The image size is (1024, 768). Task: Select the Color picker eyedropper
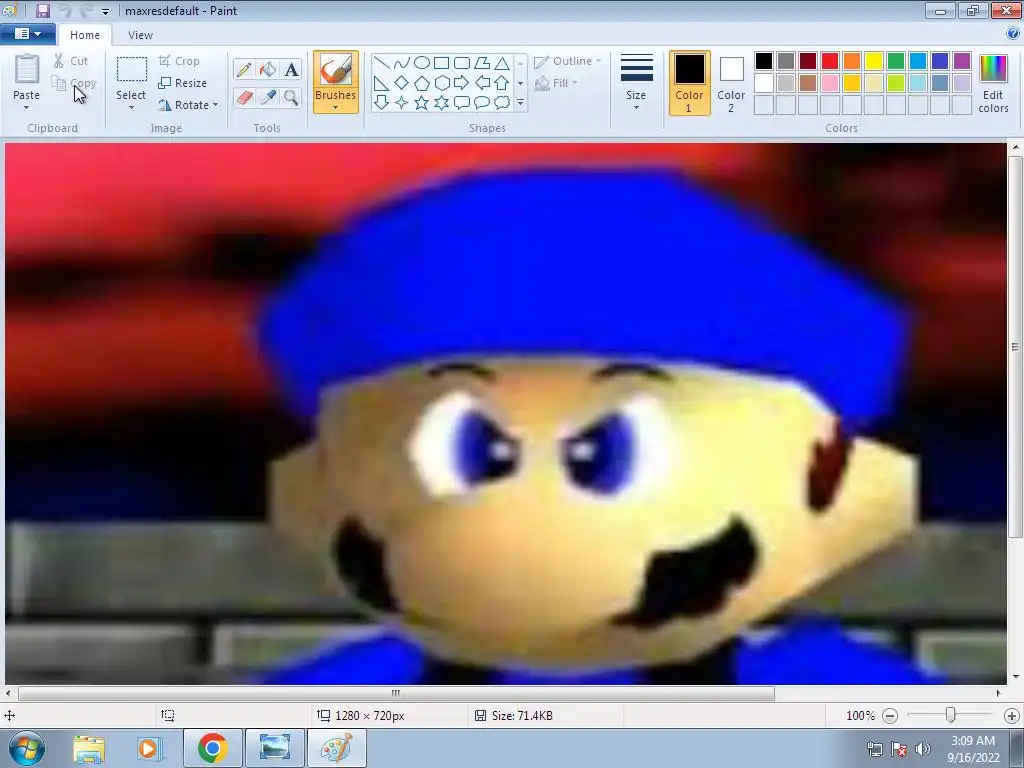[x=268, y=97]
